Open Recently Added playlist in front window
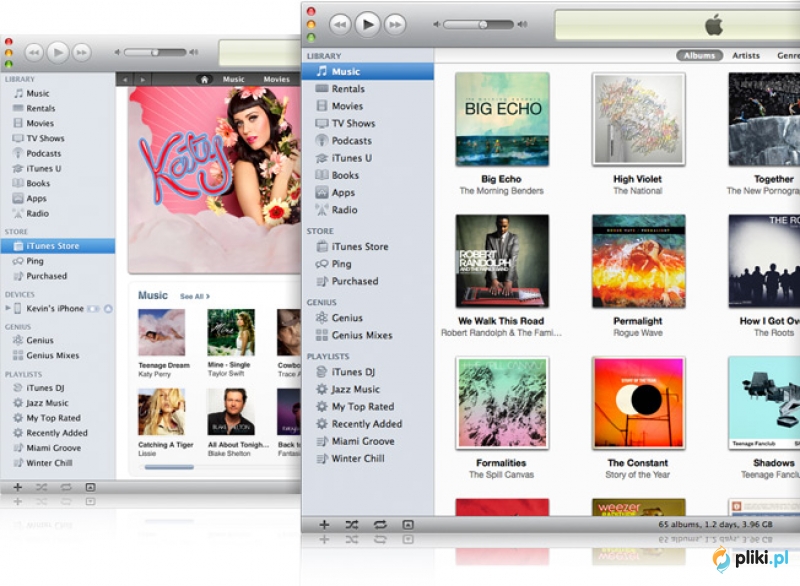 (367, 424)
